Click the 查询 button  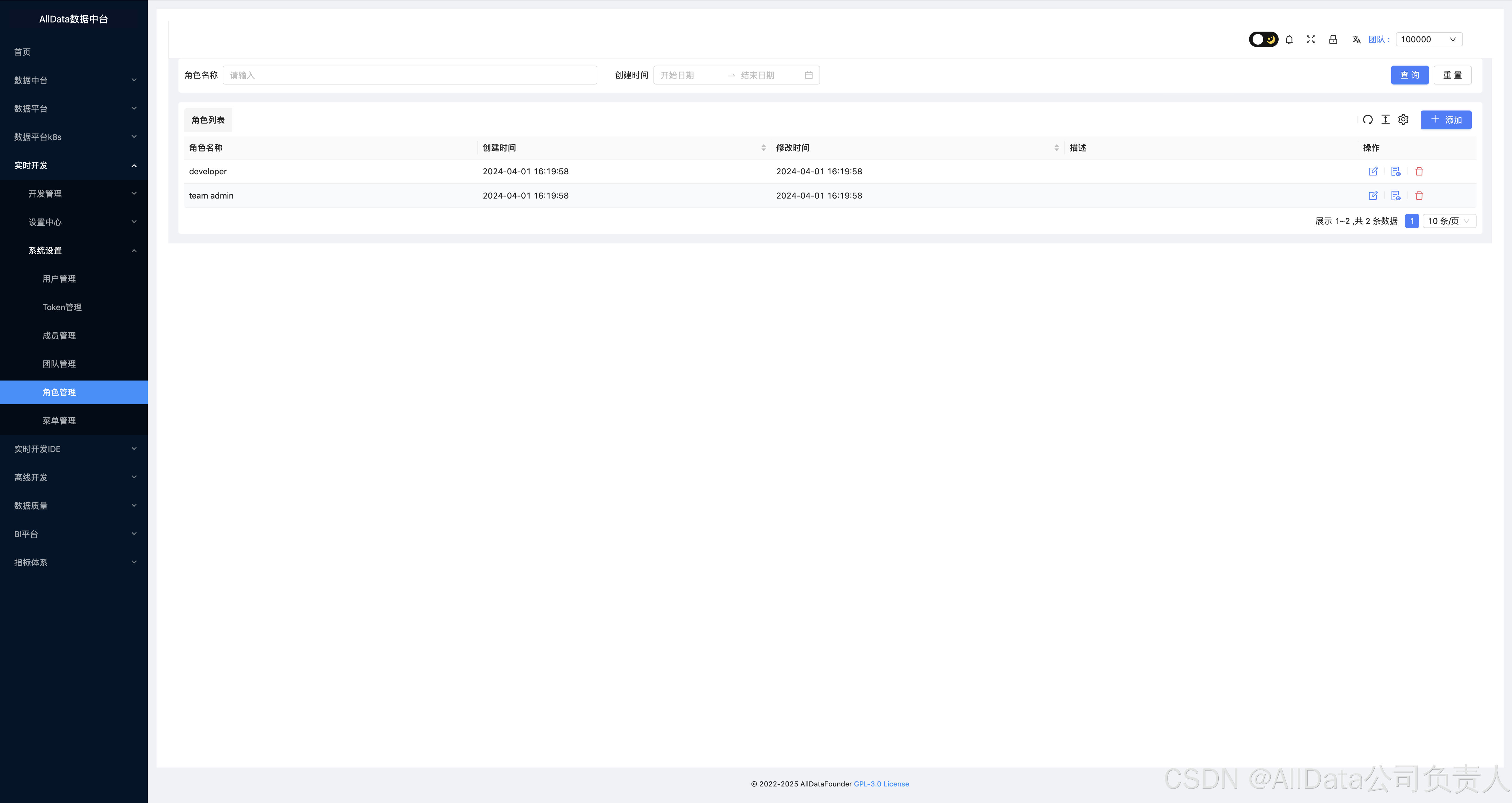pos(1409,75)
